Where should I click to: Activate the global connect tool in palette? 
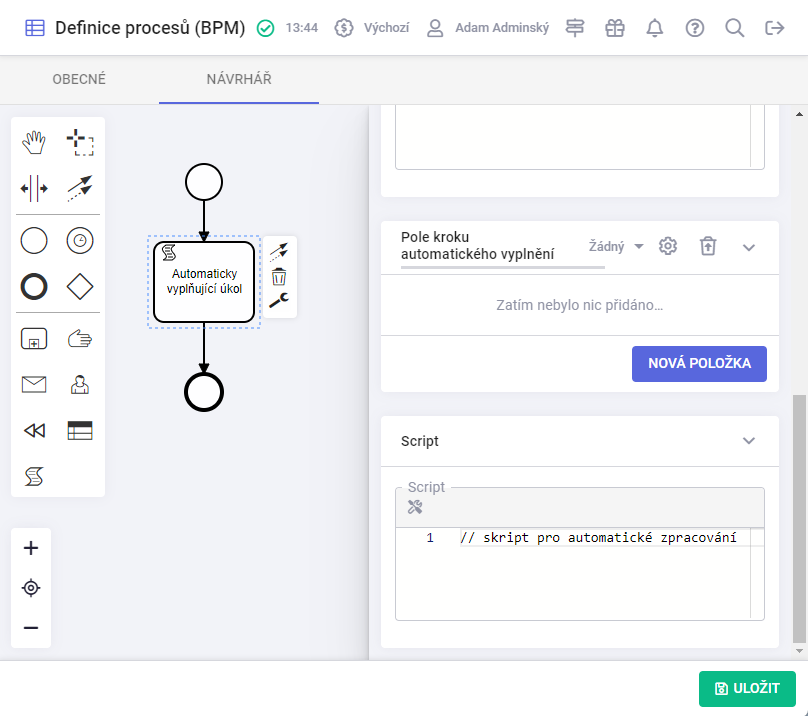(x=80, y=189)
